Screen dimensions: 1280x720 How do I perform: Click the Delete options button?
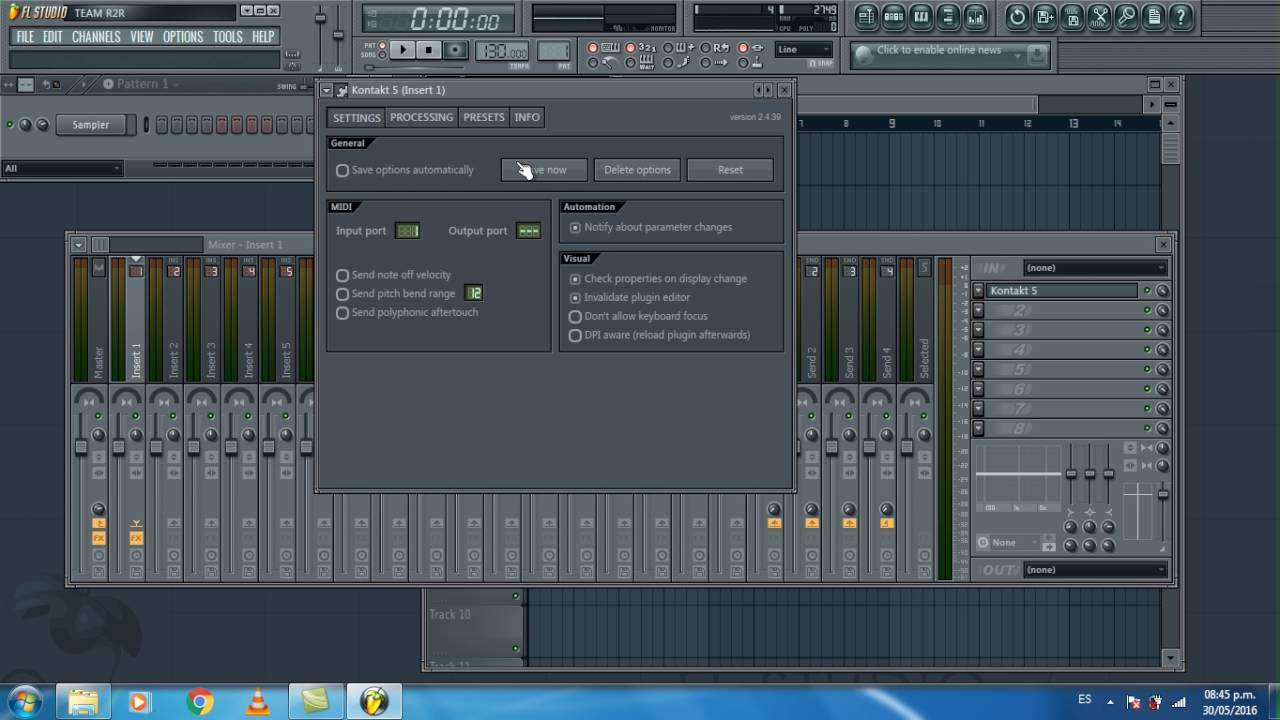pos(637,170)
